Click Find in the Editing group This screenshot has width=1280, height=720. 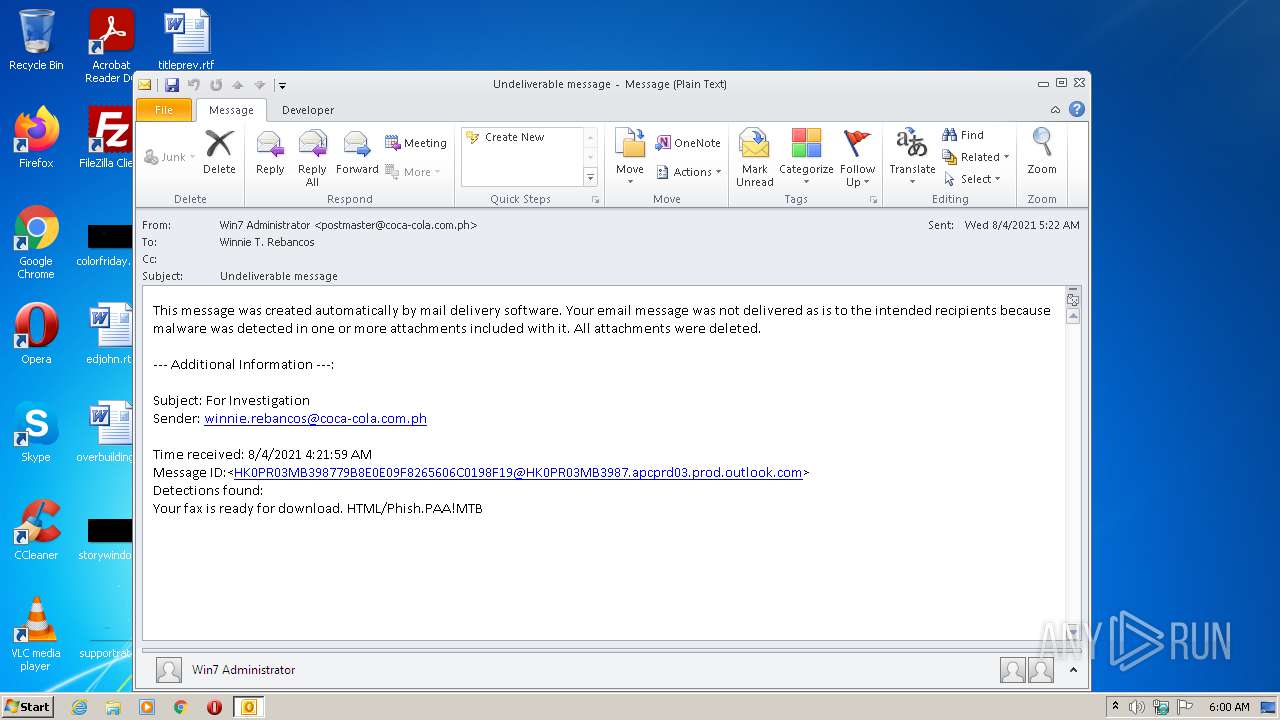[x=963, y=135]
